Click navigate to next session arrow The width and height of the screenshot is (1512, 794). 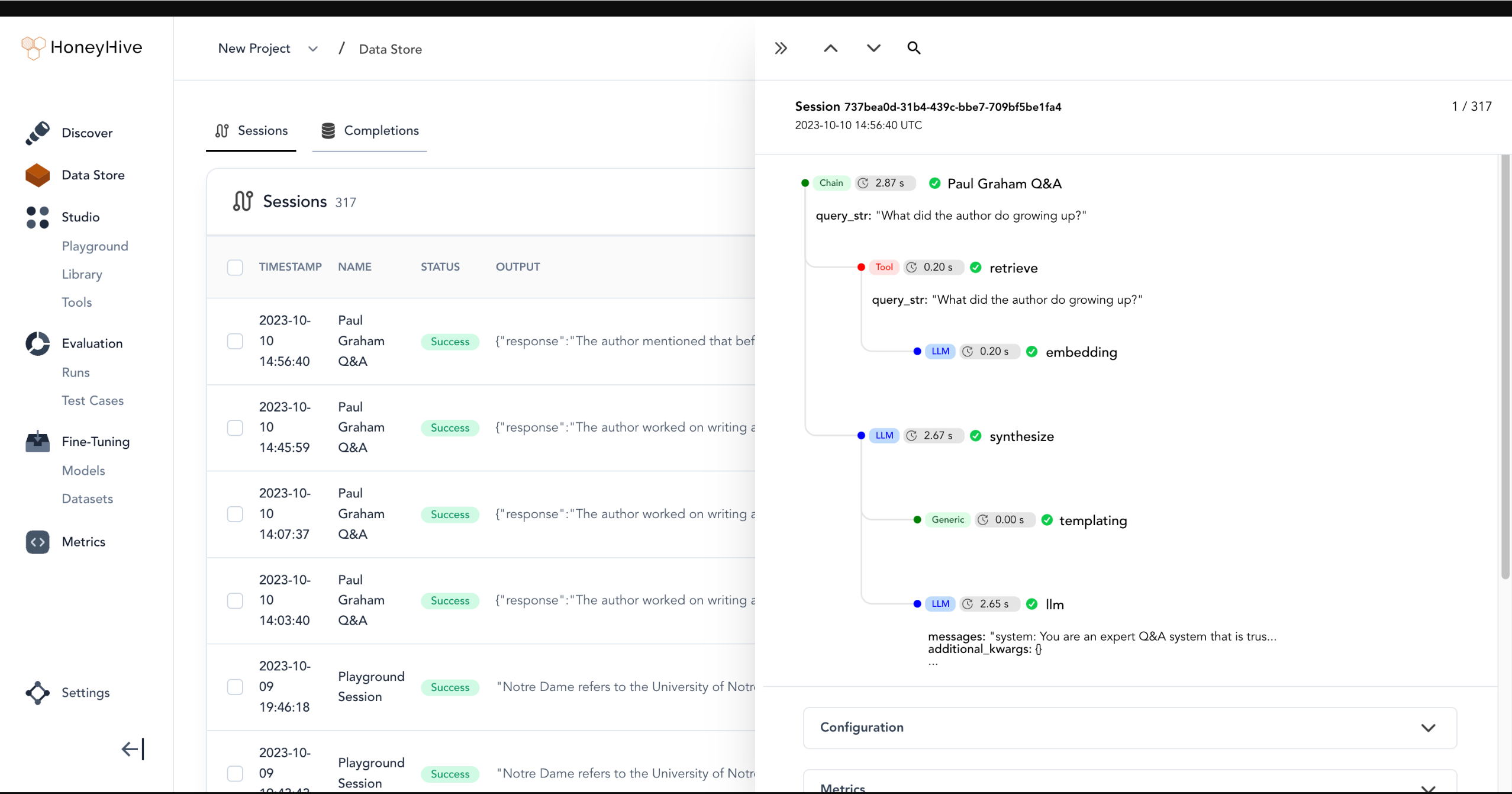(871, 47)
